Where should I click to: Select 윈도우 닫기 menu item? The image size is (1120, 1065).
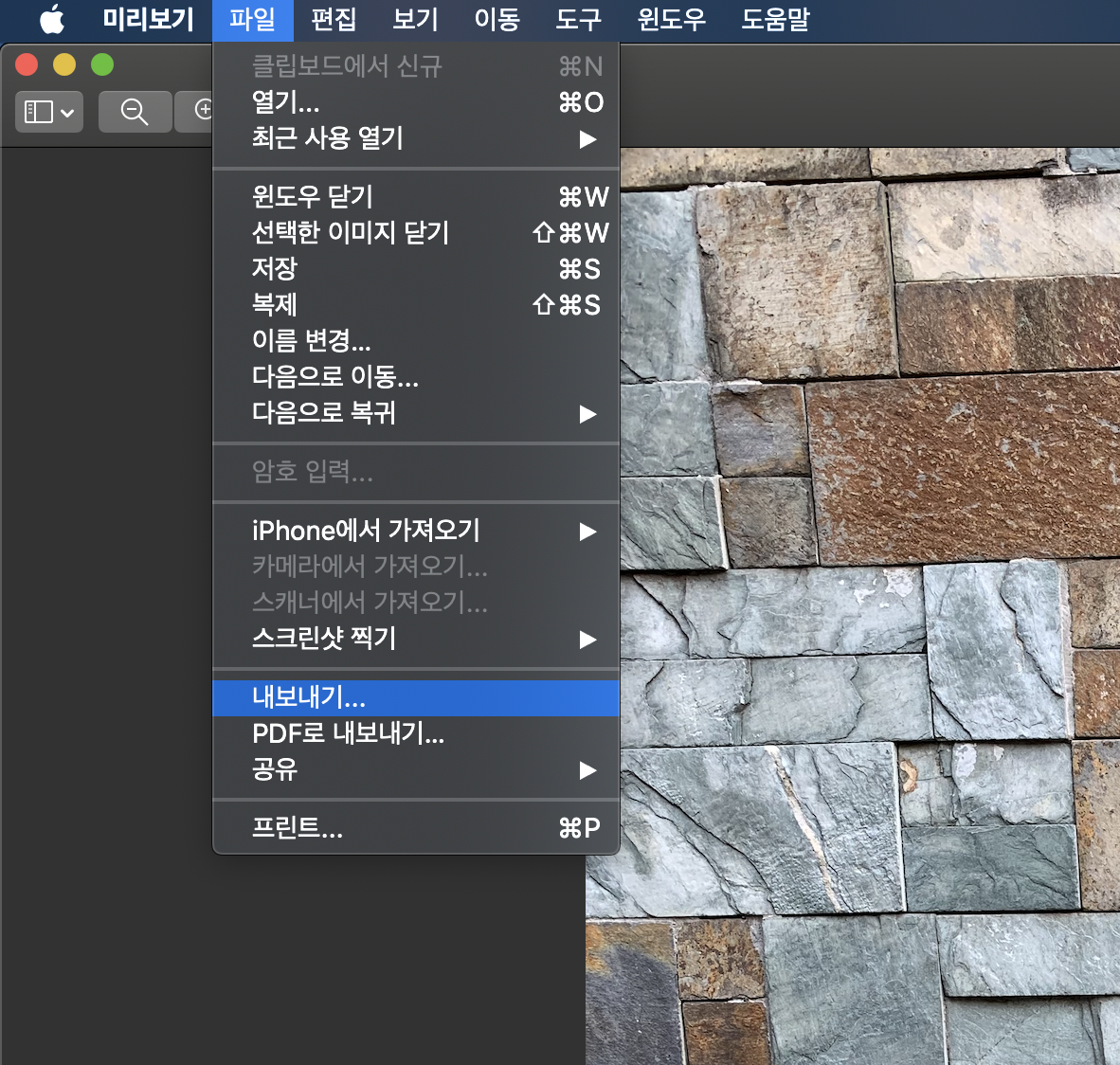click(416, 196)
